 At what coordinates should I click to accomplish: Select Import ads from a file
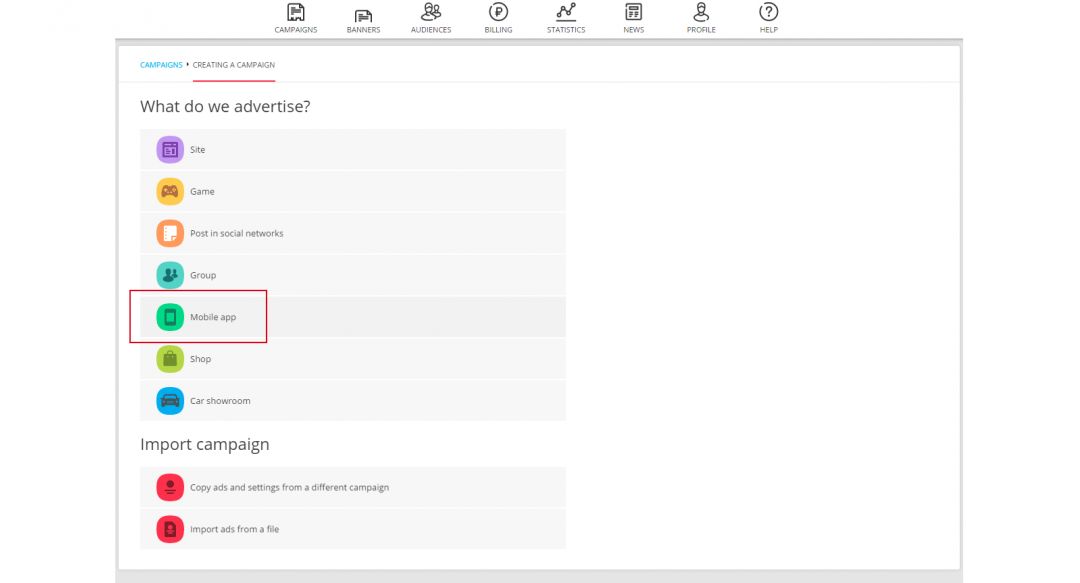(234, 530)
